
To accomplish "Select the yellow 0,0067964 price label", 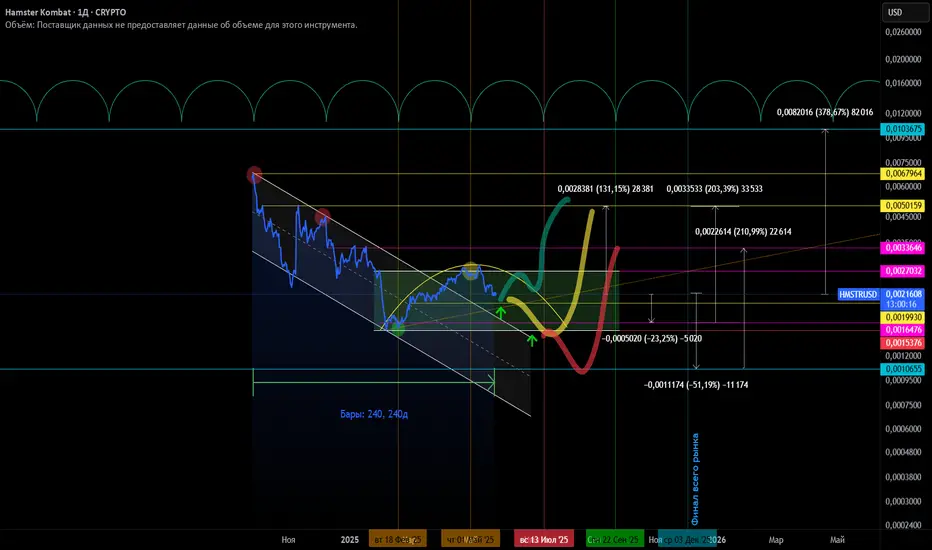I will pyautogui.click(x=902, y=174).
